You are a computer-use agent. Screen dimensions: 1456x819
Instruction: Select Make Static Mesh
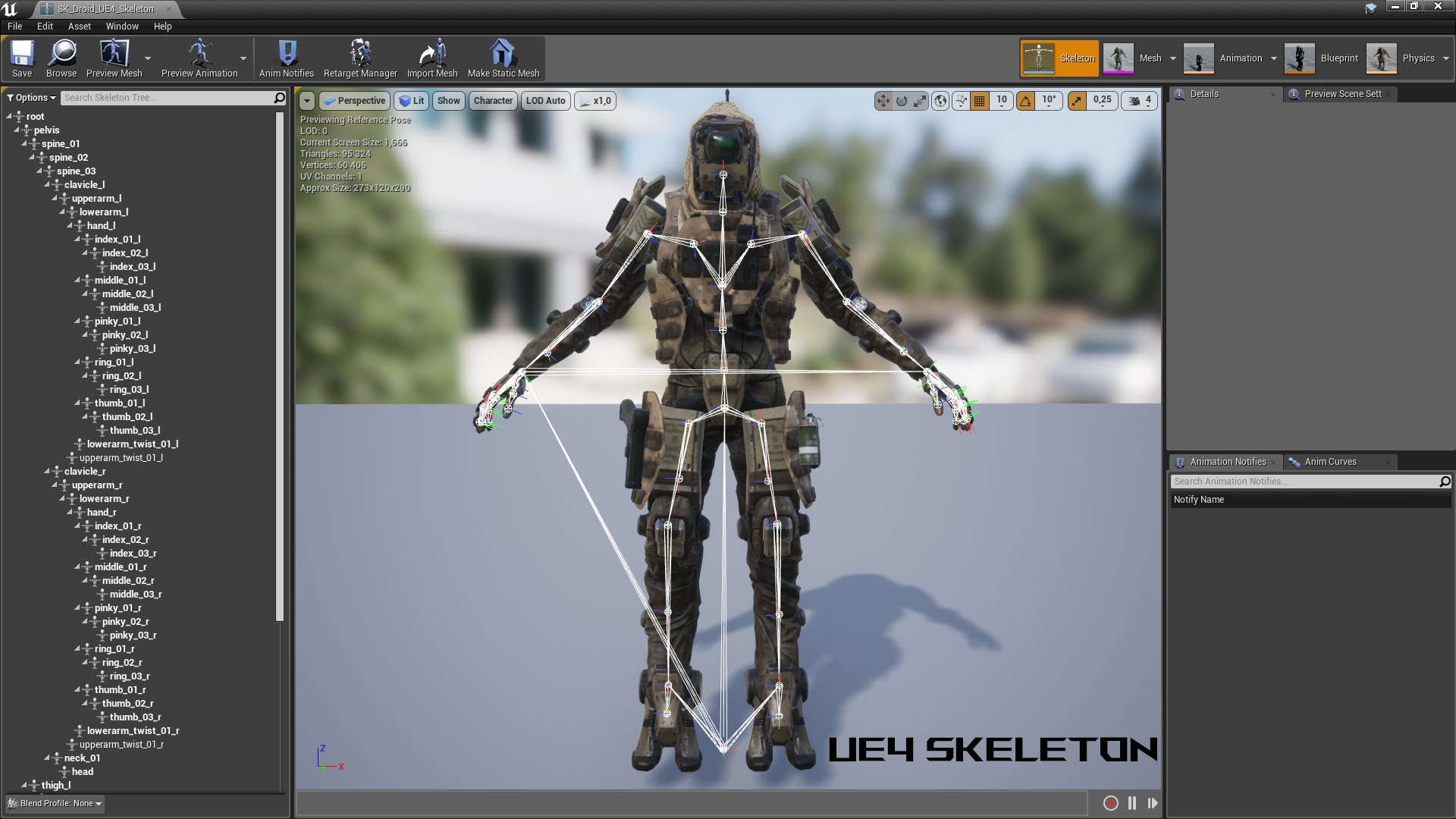click(x=503, y=58)
